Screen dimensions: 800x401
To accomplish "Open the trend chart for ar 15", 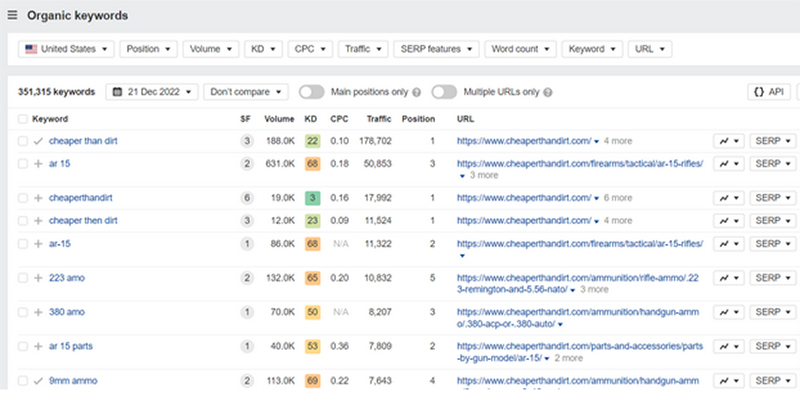I will tap(729, 164).
